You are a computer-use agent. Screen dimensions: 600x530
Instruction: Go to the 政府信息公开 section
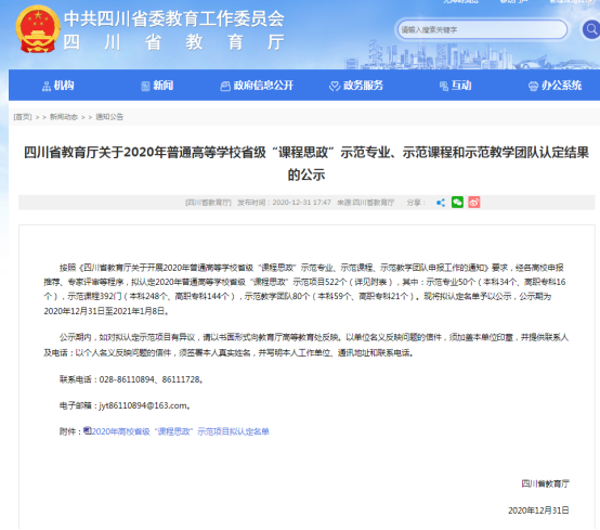tap(256, 85)
